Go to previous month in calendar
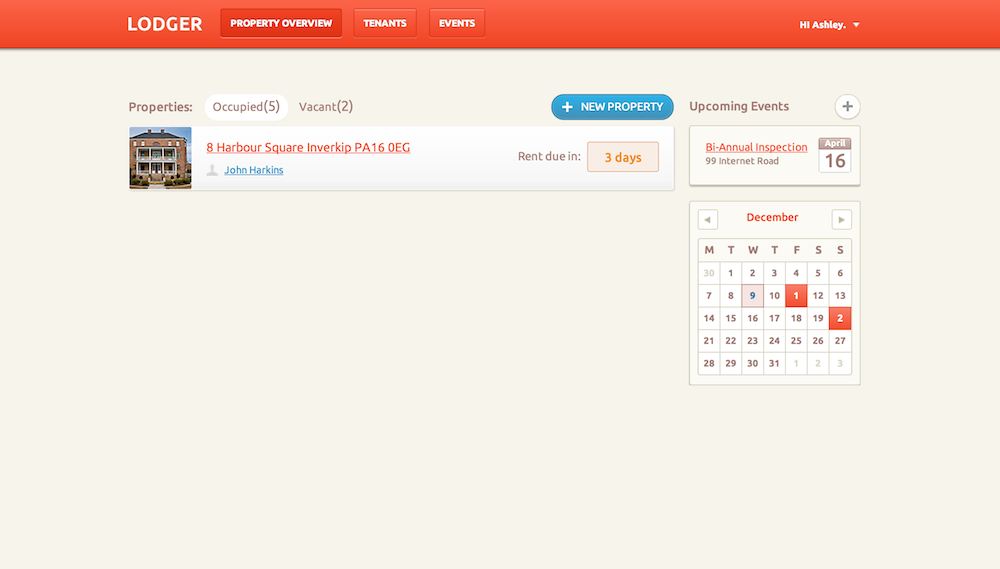The width and height of the screenshot is (1000, 569). coord(708,219)
